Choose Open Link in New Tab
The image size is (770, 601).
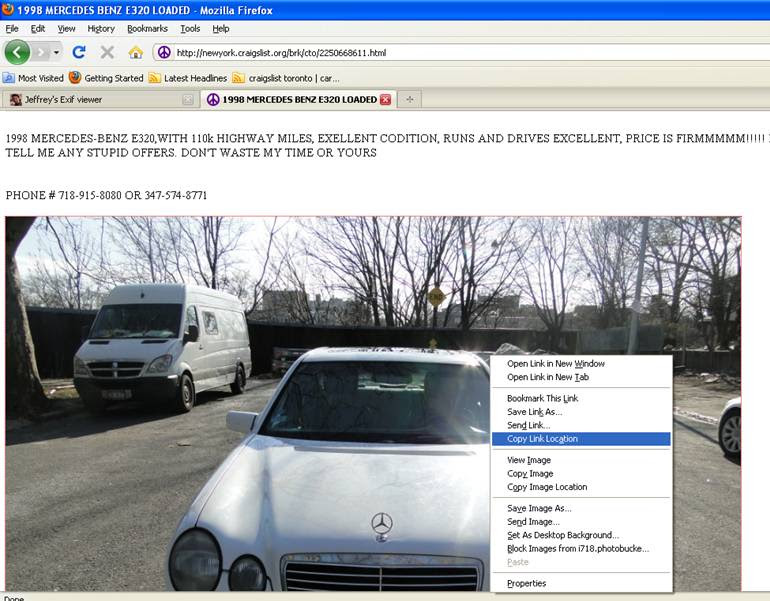point(581,377)
